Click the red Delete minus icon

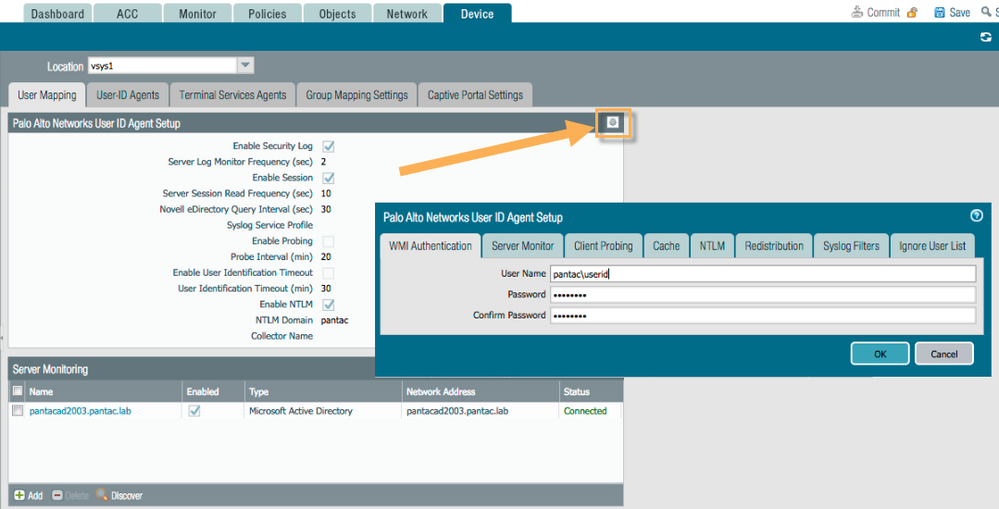tap(57, 495)
